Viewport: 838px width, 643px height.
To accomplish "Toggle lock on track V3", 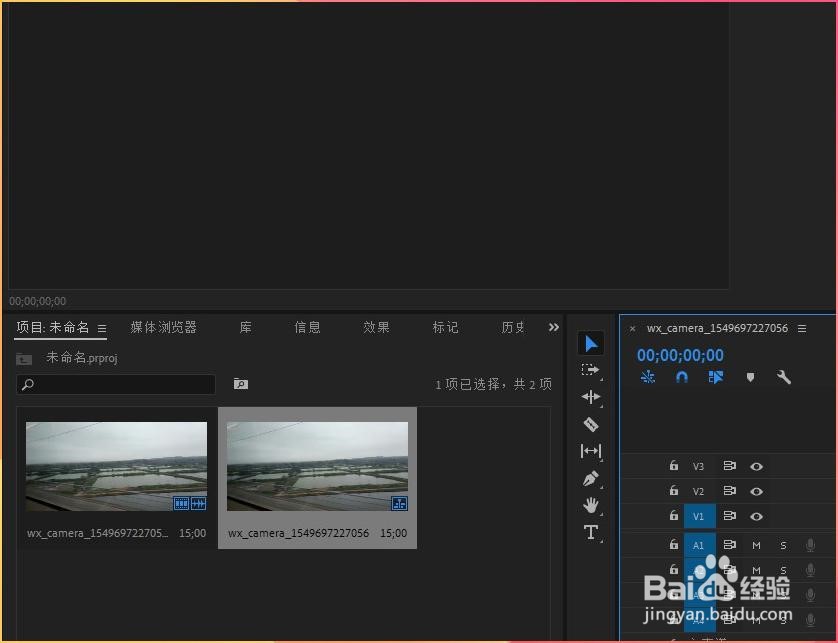I will coord(673,466).
